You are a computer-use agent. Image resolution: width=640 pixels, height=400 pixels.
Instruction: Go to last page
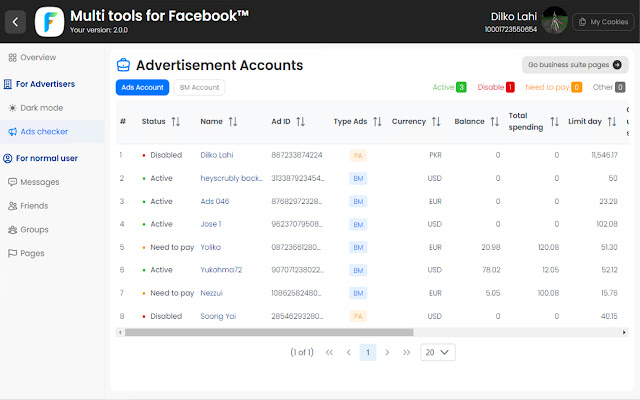(x=407, y=352)
